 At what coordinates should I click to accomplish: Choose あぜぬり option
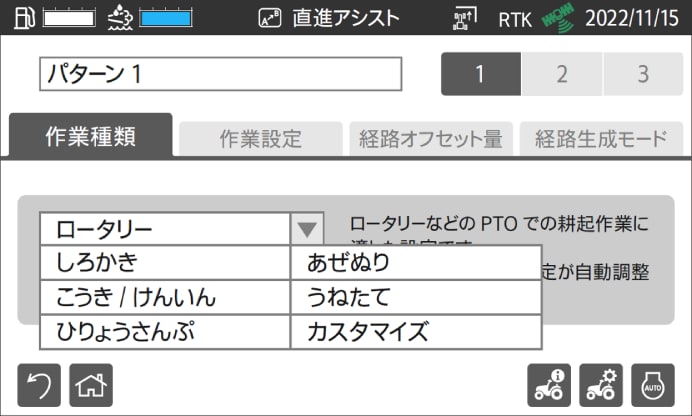tap(416, 262)
